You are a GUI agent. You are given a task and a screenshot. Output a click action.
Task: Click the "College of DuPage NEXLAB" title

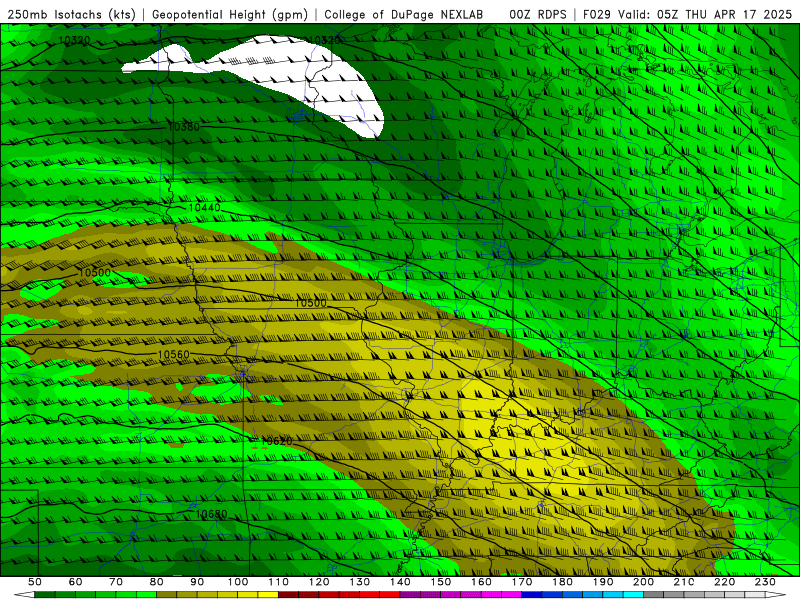pyautogui.click(x=403, y=14)
